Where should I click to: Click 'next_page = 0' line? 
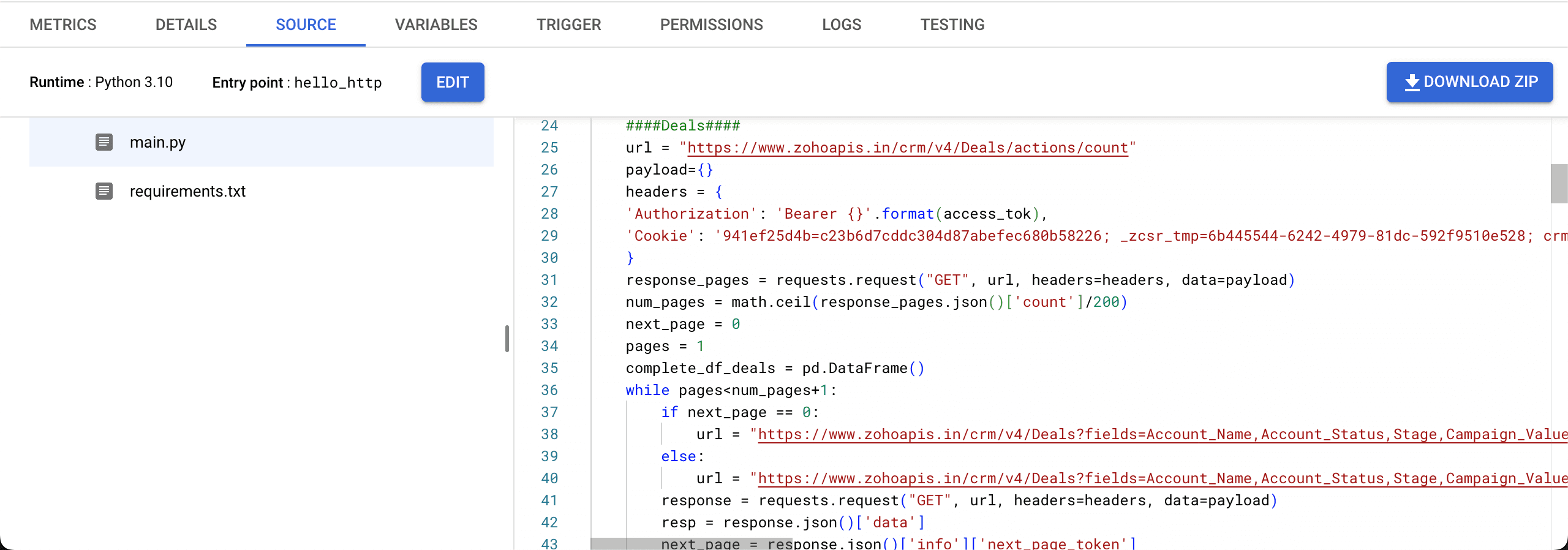coord(683,324)
